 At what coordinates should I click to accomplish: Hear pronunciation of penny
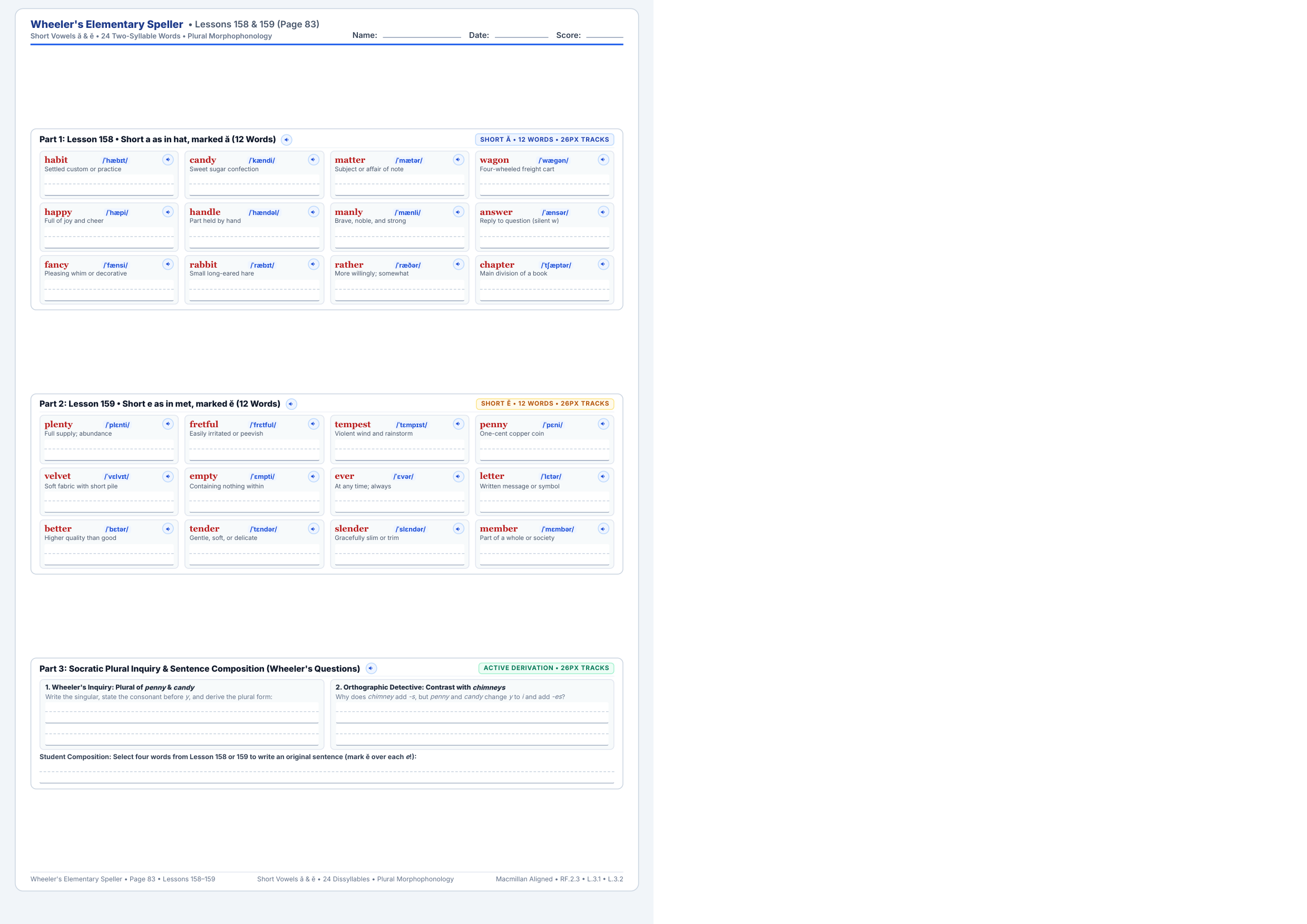[604, 425]
